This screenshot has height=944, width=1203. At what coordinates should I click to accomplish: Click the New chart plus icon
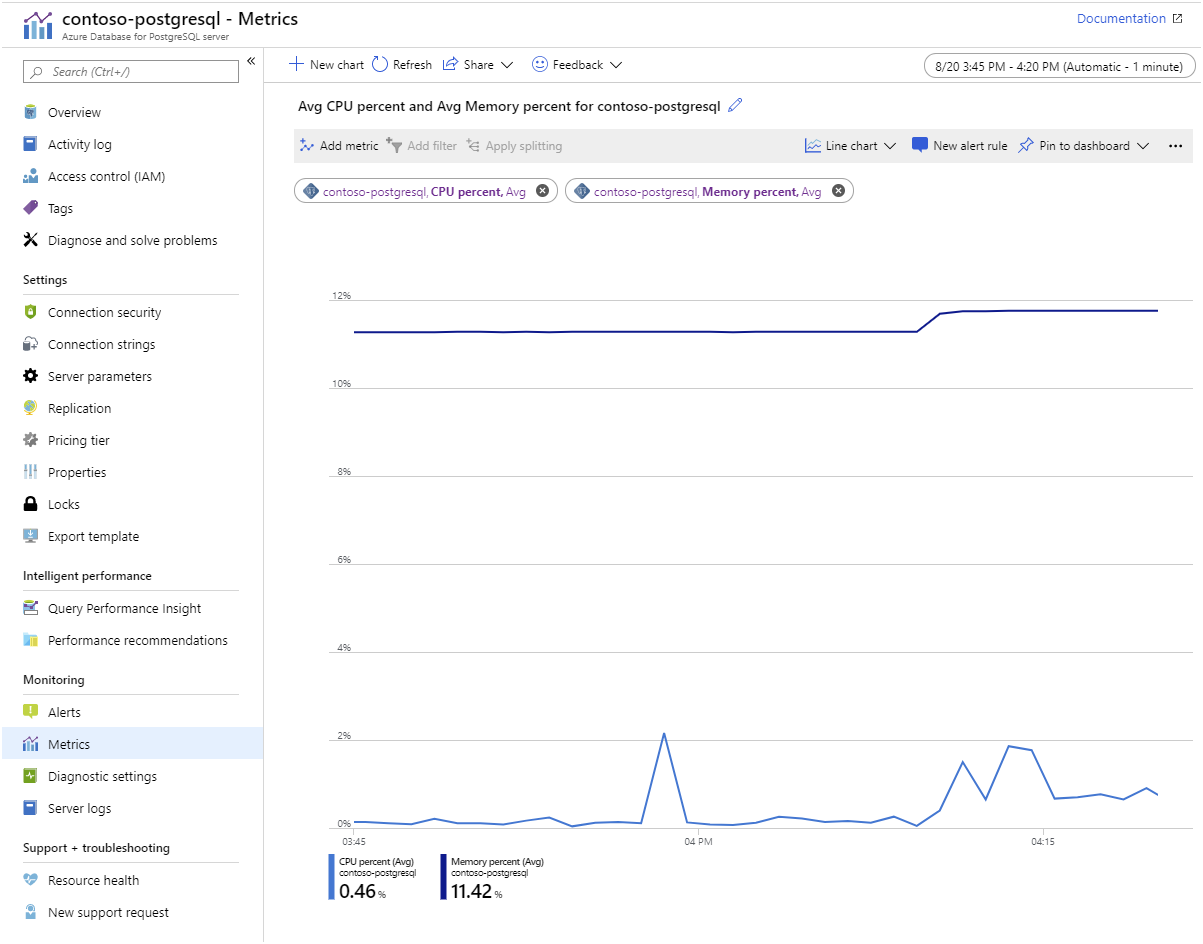(x=296, y=64)
